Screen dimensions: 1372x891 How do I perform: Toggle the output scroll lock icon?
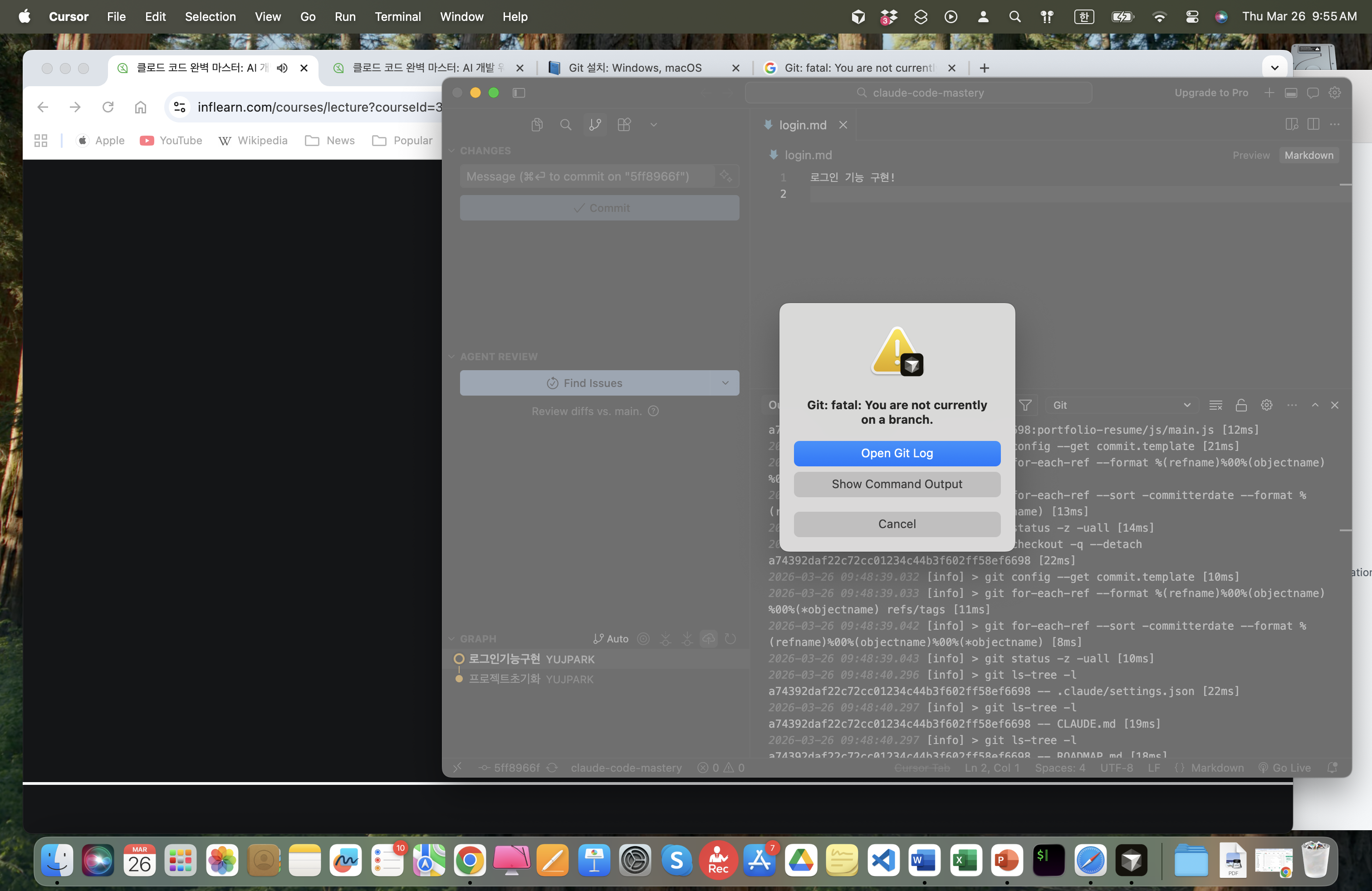(x=1240, y=405)
